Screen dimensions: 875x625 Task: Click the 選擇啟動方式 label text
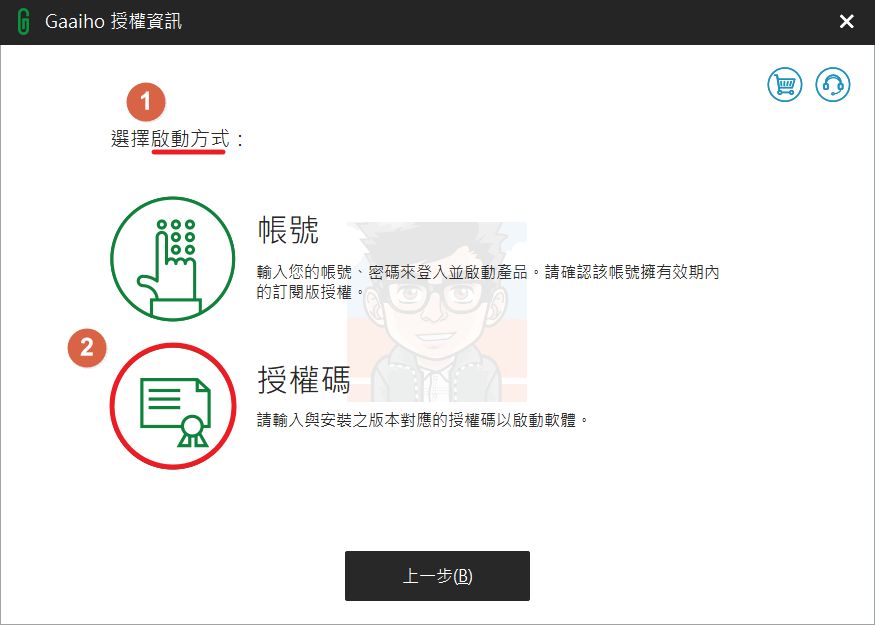[x=177, y=139]
